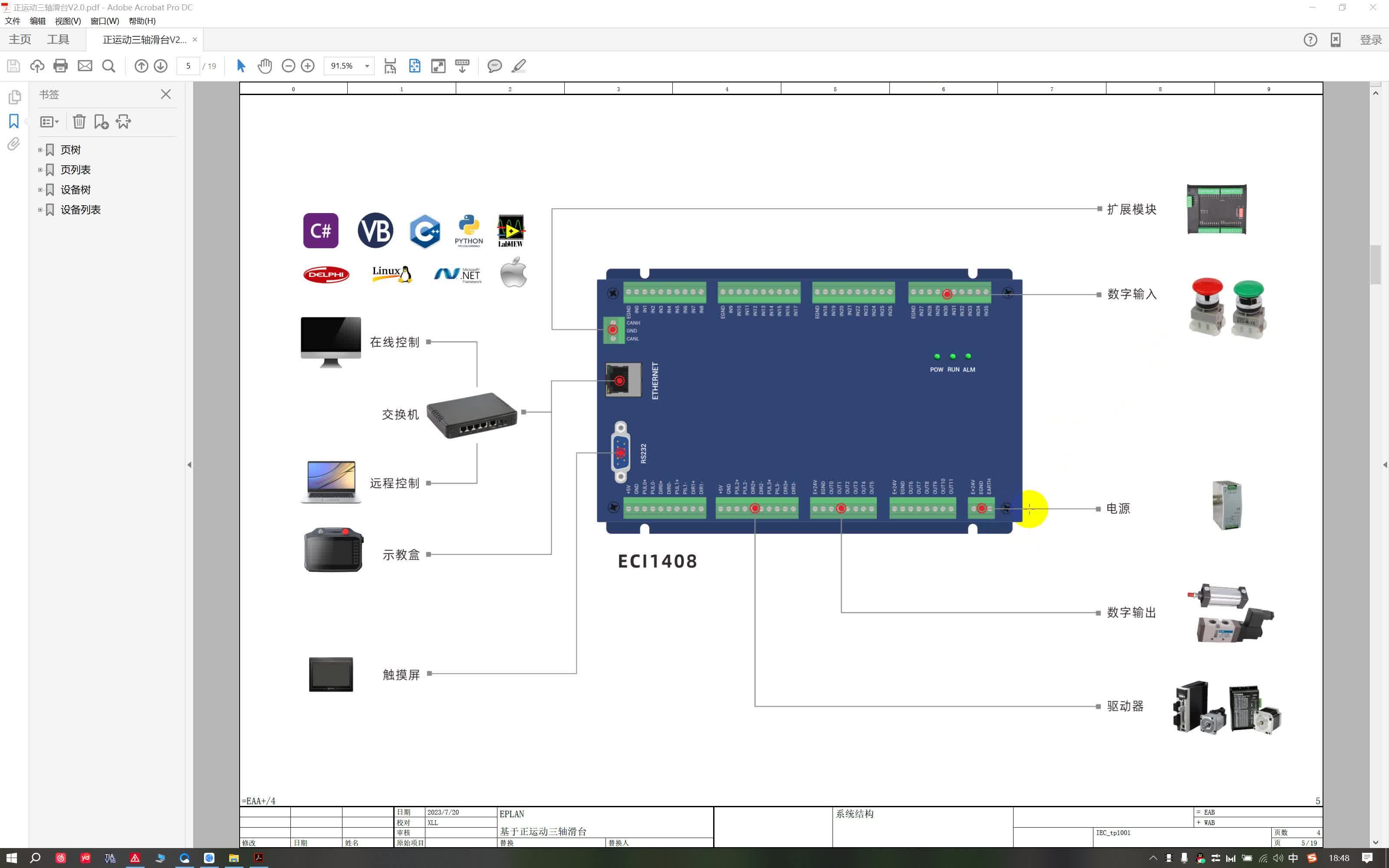Delete the selected bookmark
Screen dimensions: 1389x868
click(79, 122)
